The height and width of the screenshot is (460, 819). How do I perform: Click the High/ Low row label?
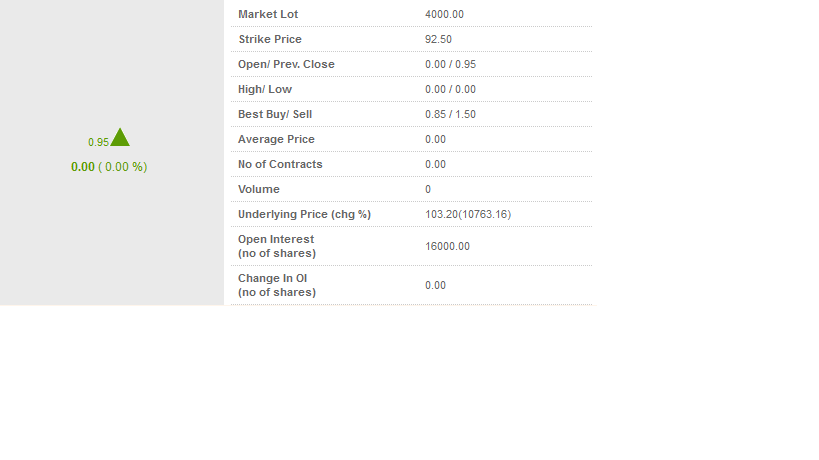[265, 89]
